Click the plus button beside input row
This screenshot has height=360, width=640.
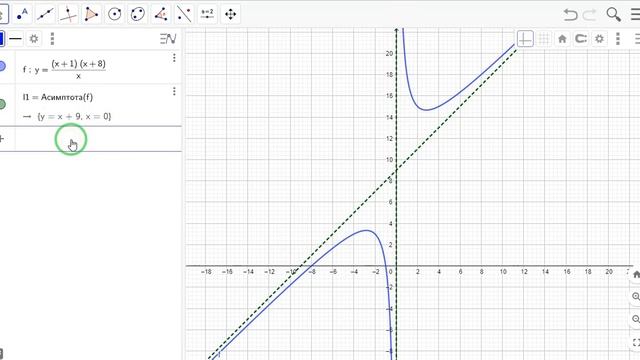pos(2,139)
